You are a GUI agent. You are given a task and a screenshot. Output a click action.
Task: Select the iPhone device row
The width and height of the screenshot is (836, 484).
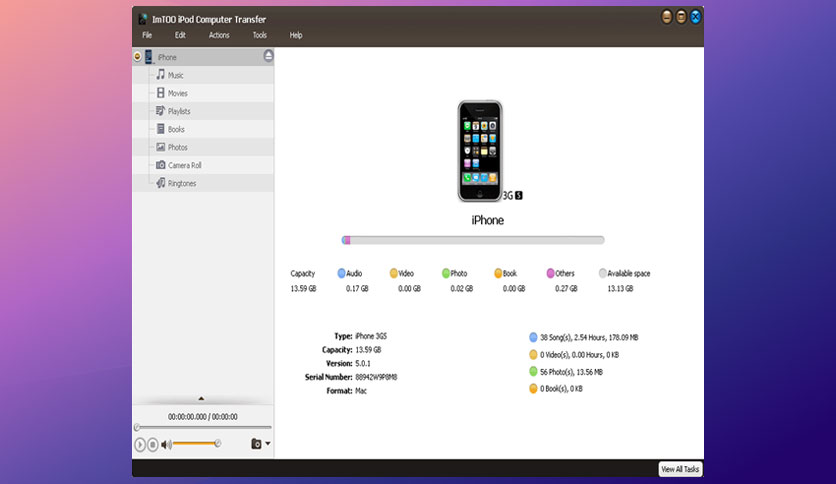point(203,57)
